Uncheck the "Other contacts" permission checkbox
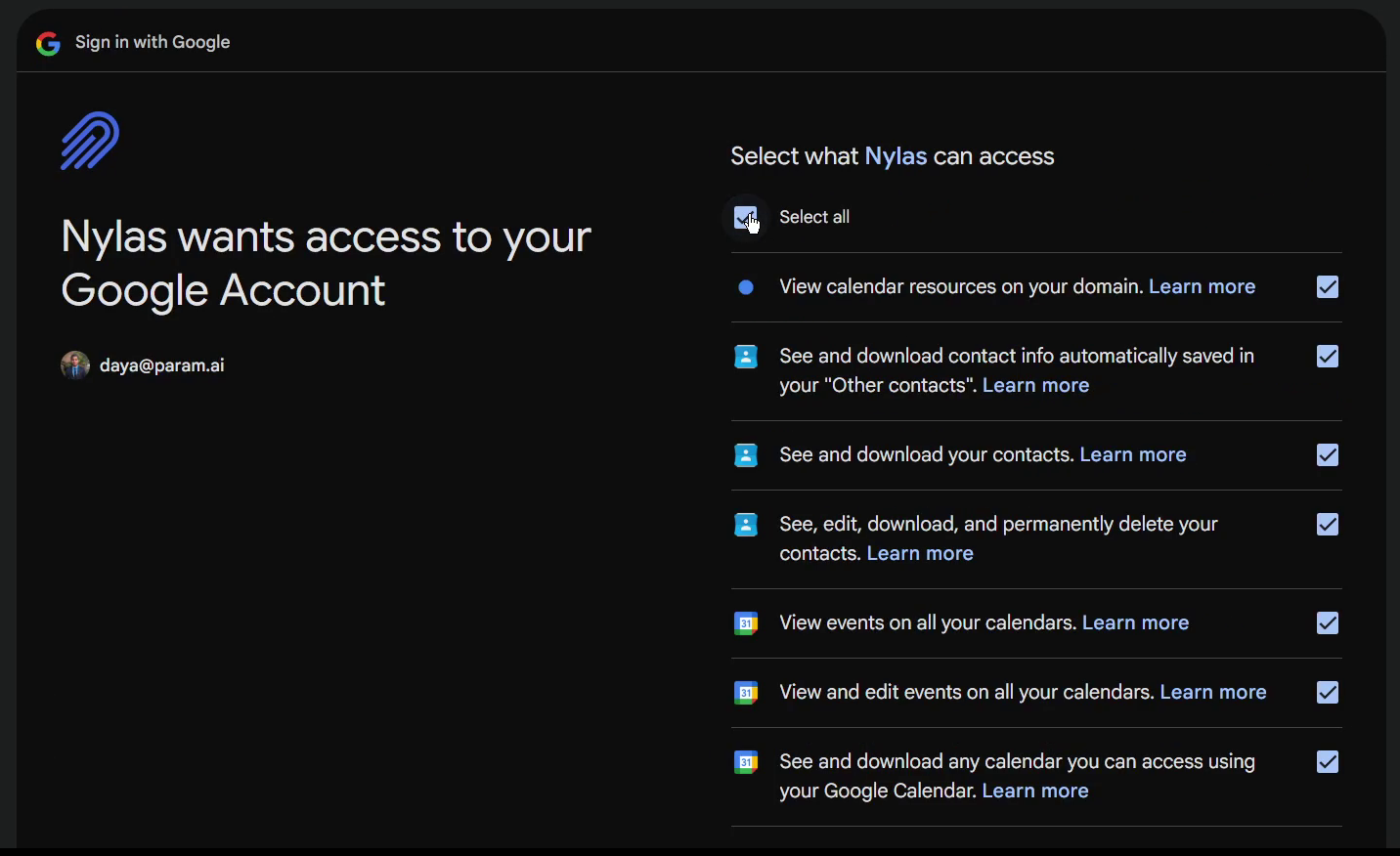Image resolution: width=1400 pixels, height=856 pixels. (x=1328, y=357)
